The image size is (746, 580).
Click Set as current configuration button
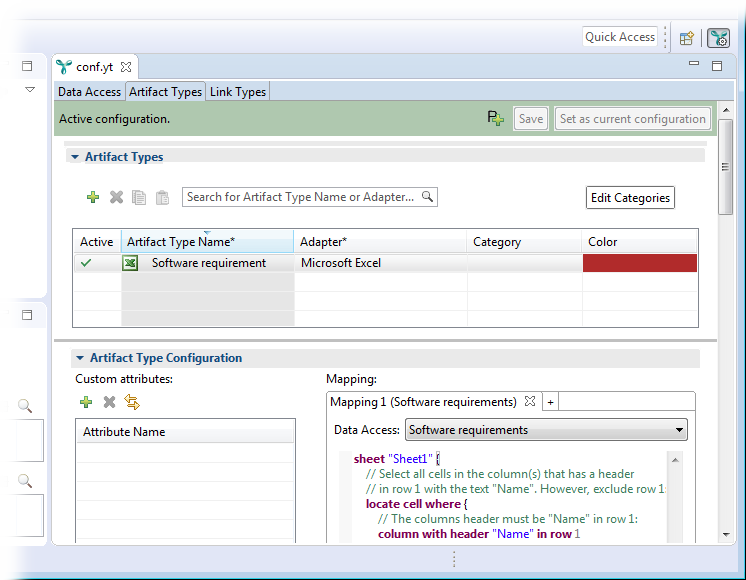click(632, 118)
